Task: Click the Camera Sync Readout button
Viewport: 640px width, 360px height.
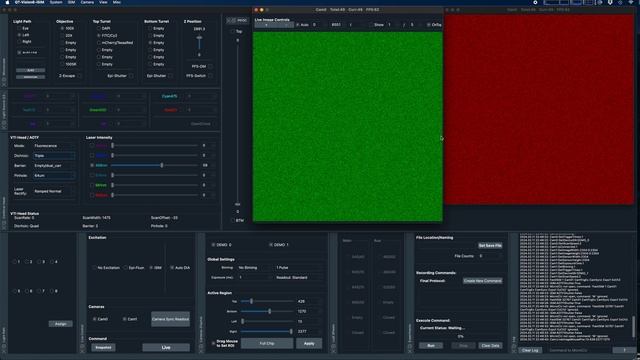Action: 170,319
